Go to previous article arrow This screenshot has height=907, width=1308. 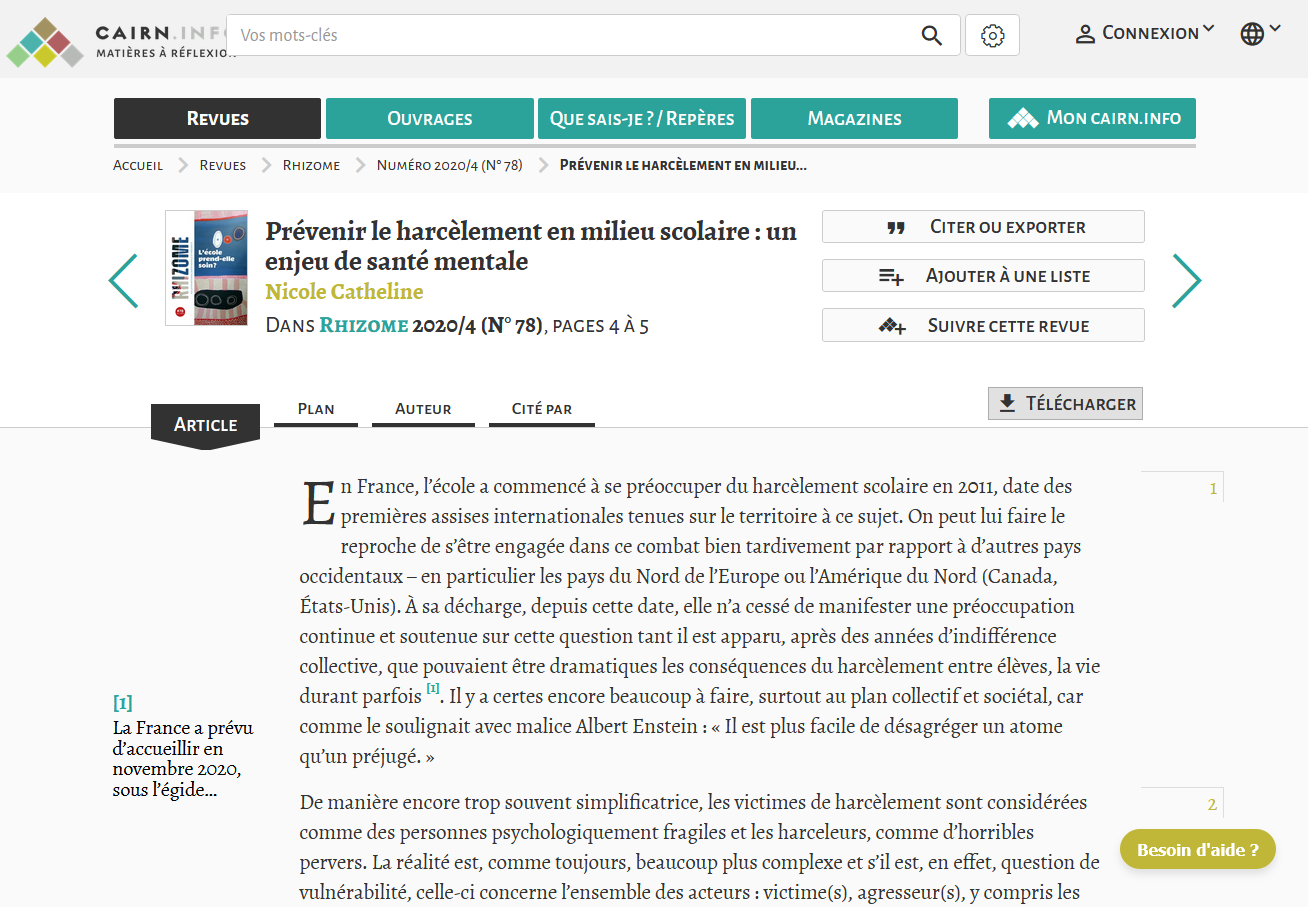coord(123,281)
